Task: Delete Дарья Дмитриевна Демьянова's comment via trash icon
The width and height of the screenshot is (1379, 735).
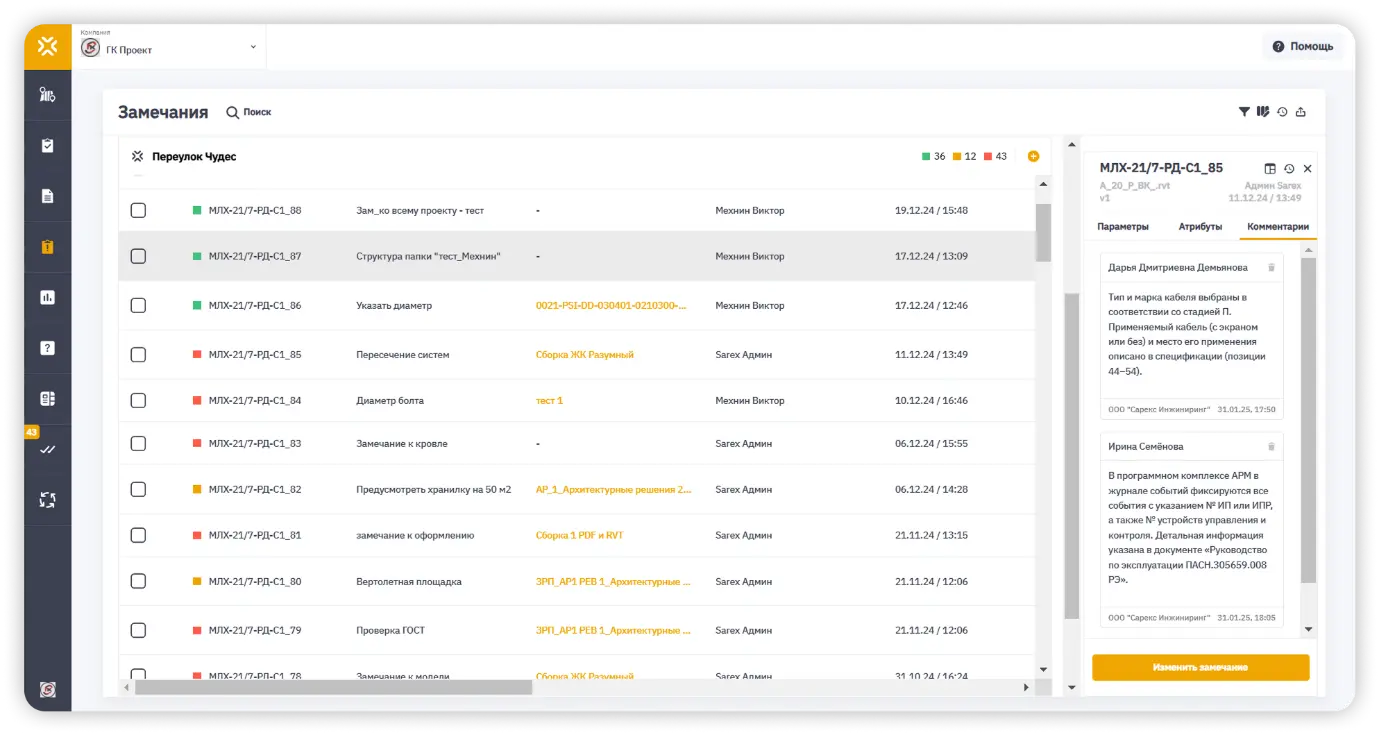Action: [x=1271, y=267]
